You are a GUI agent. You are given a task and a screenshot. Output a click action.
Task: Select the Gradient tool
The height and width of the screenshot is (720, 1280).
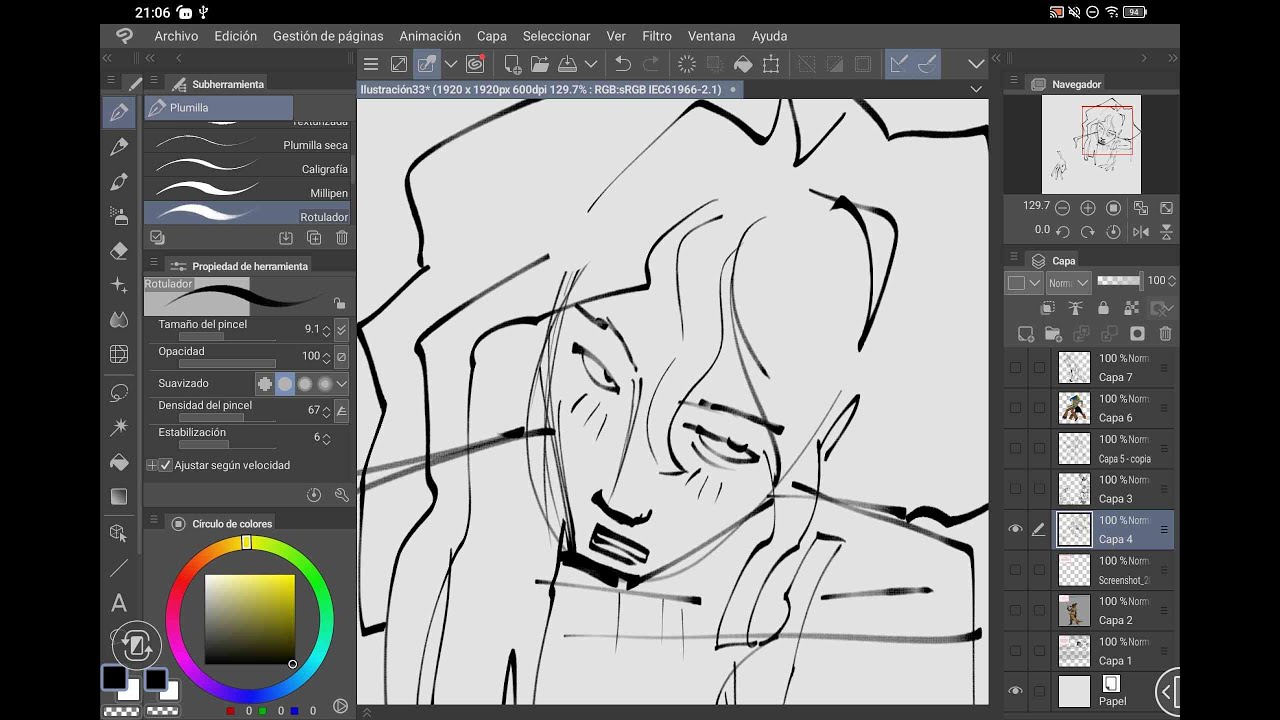119,497
